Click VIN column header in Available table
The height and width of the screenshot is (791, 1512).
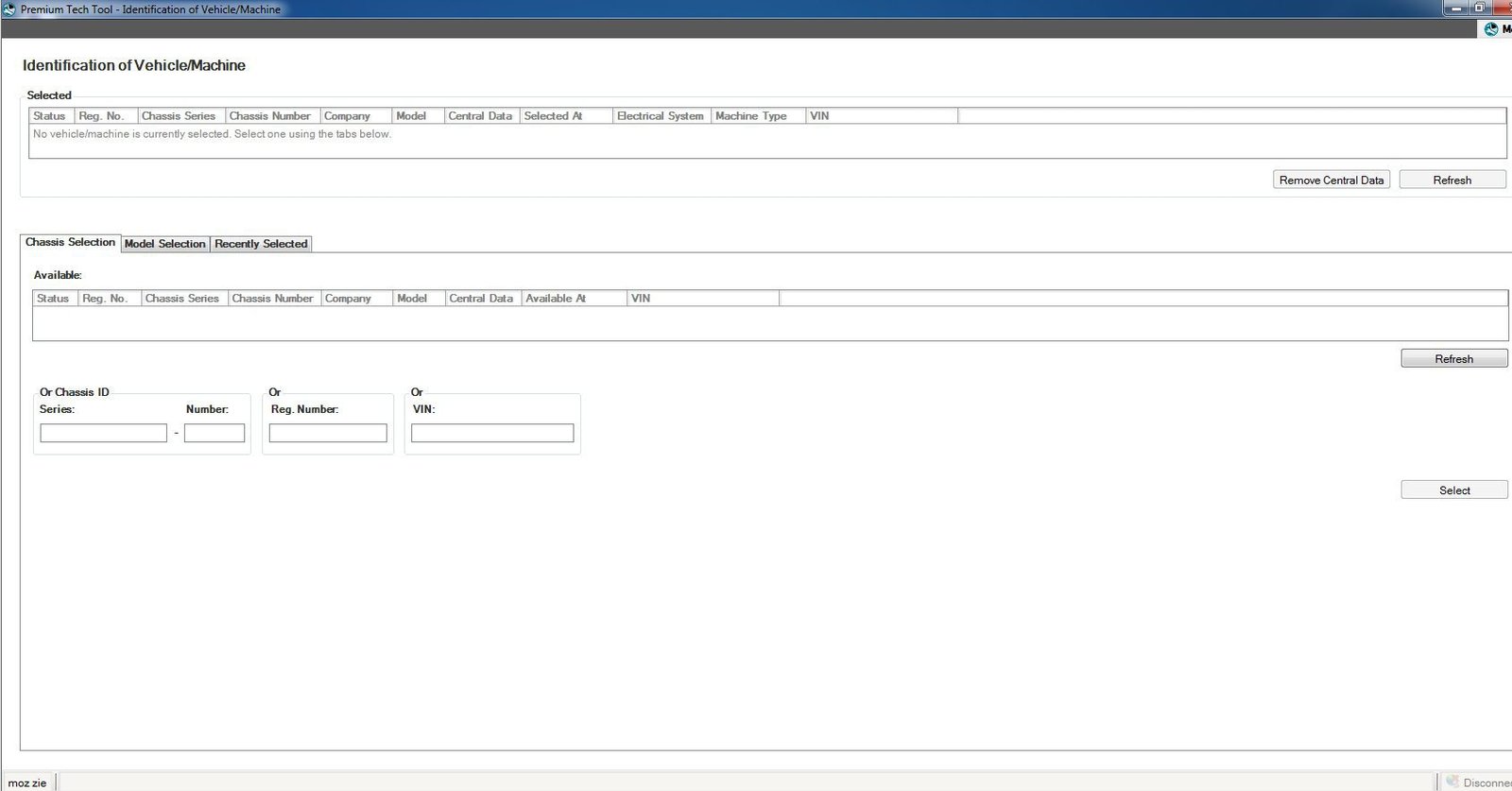pos(641,299)
